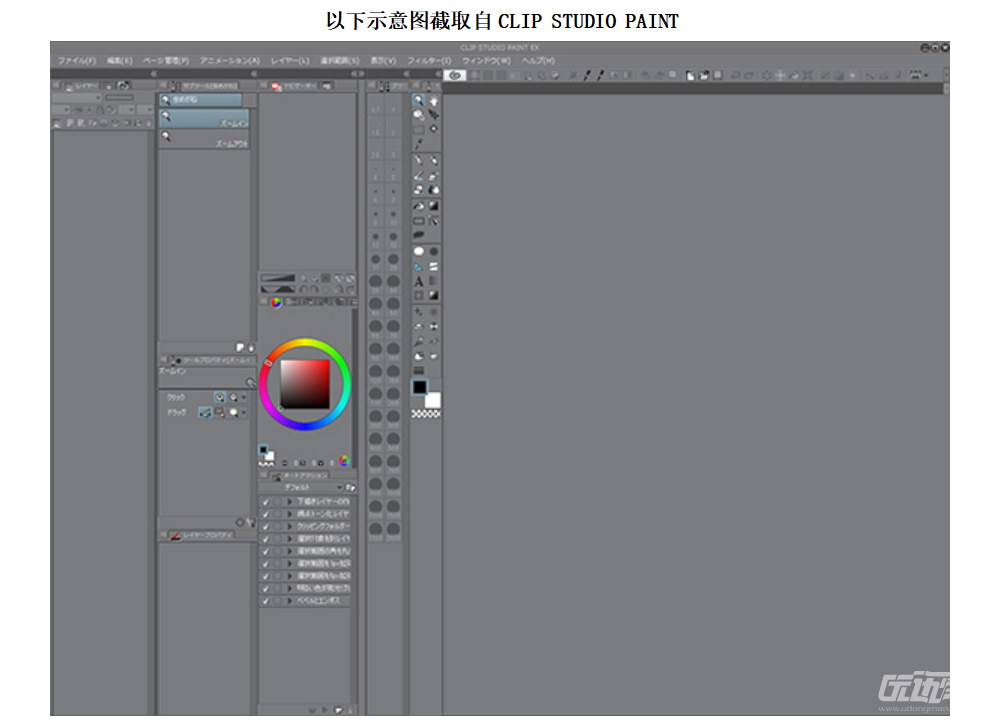Image resolution: width=988 pixels, height=726 pixels.
Task: Select the rectangular selection marquee tool
Action: point(418,129)
